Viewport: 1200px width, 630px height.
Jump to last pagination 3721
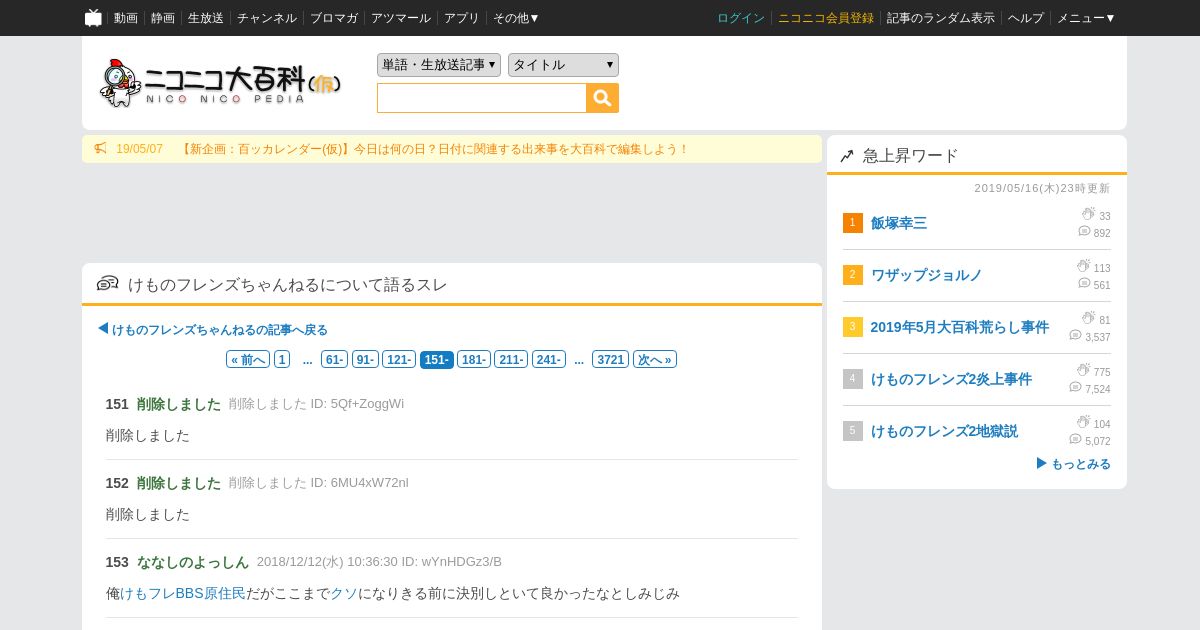pyautogui.click(x=610, y=360)
